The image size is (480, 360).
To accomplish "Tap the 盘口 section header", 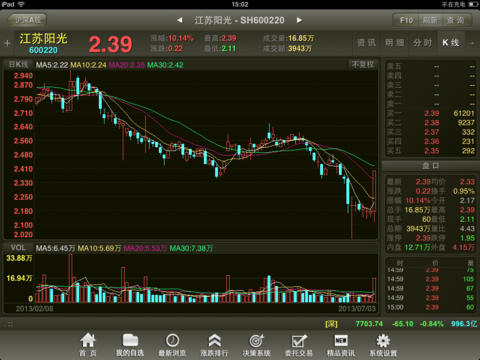I will (431, 166).
